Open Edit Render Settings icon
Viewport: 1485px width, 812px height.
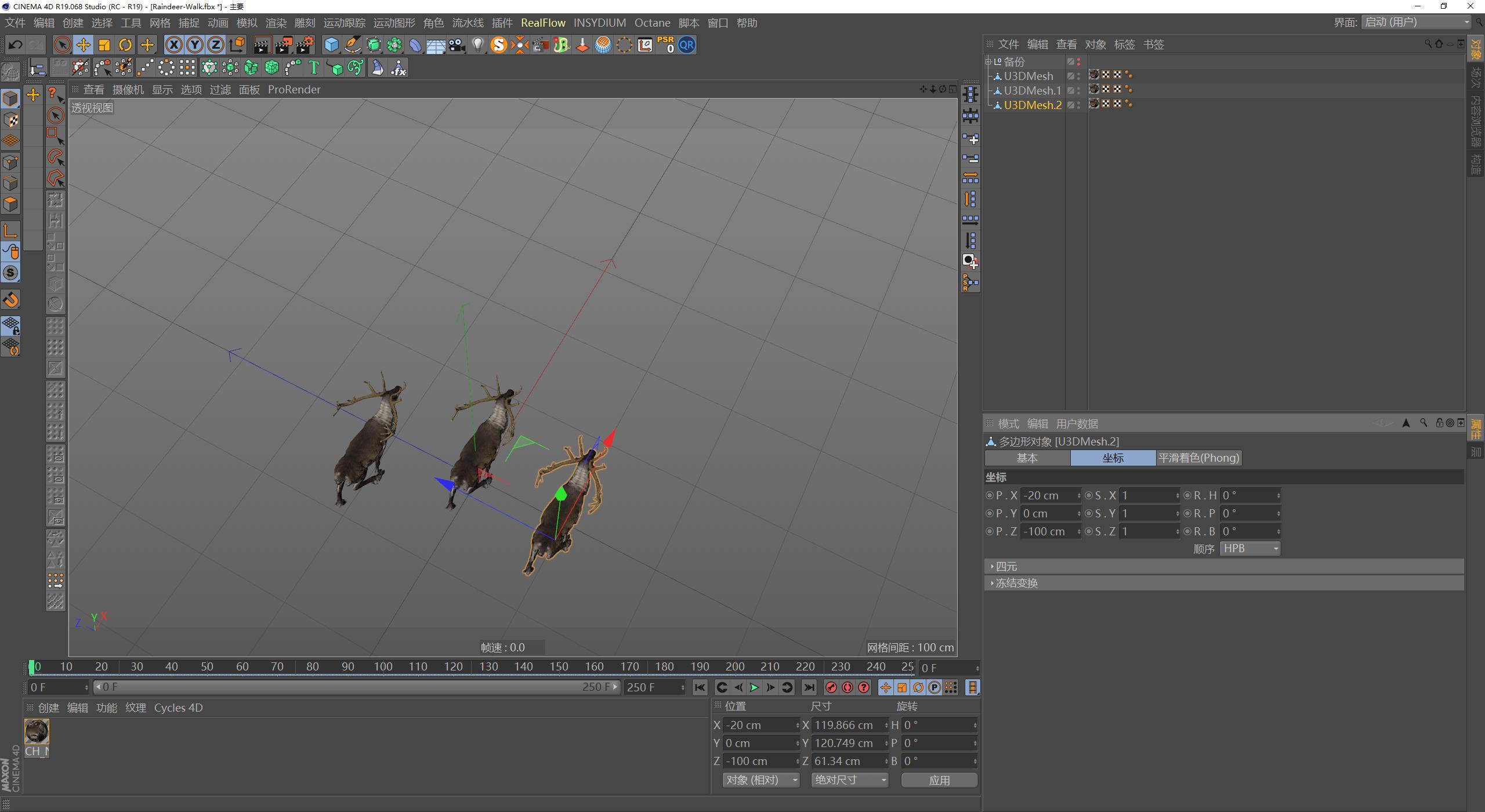coord(305,45)
